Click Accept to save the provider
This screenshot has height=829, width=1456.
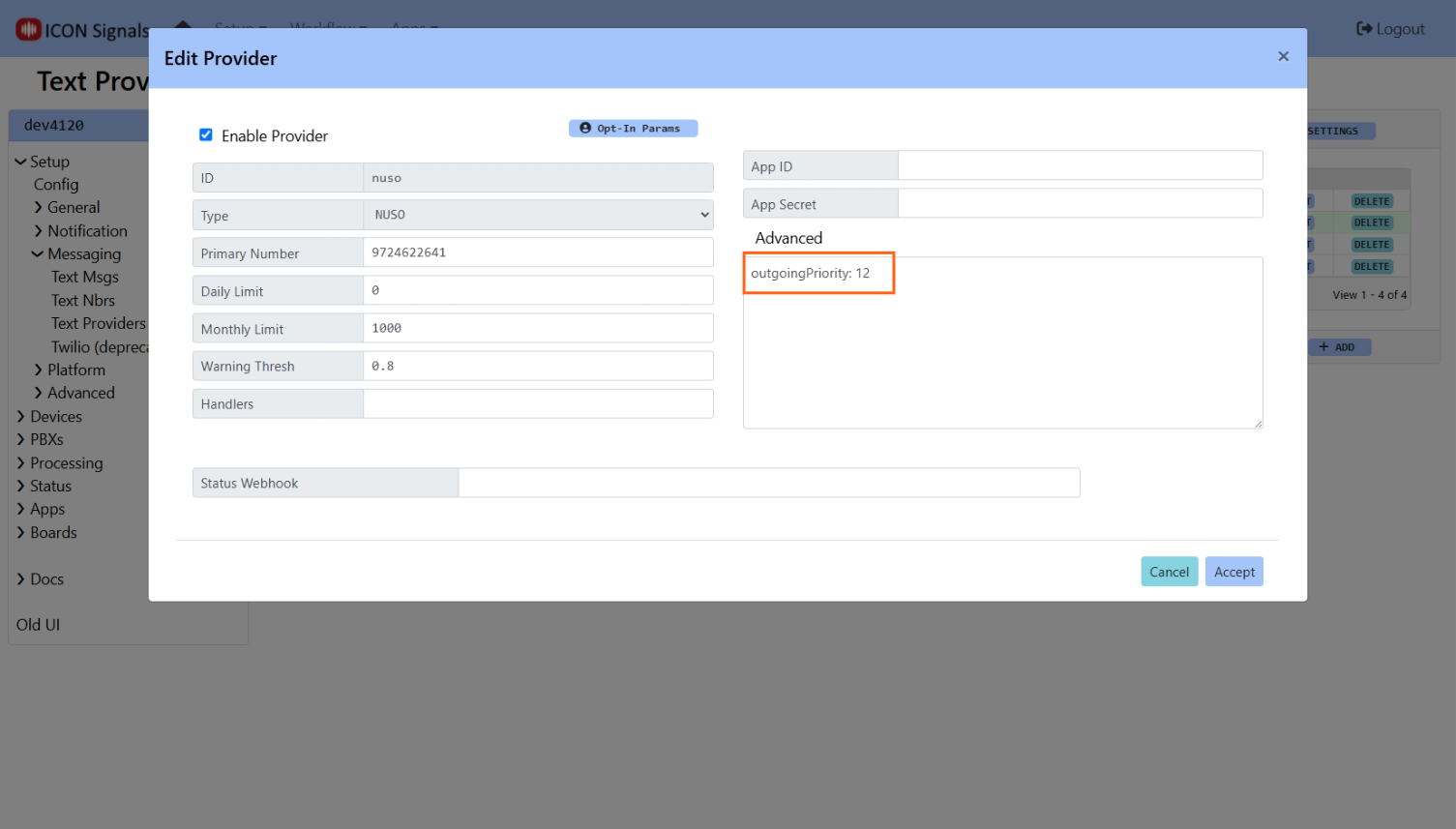[x=1233, y=571]
